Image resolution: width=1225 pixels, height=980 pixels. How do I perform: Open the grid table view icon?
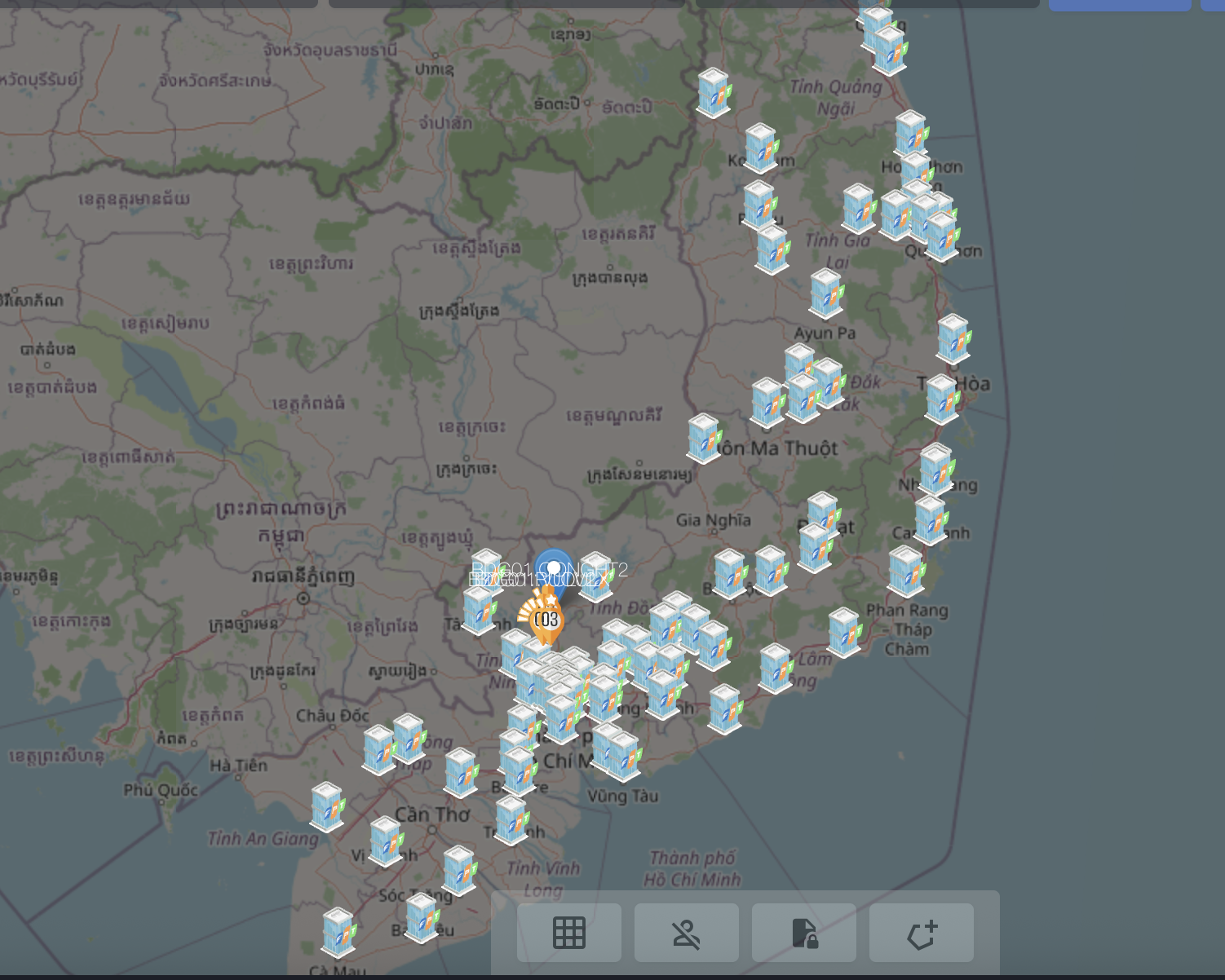(x=568, y=933)
